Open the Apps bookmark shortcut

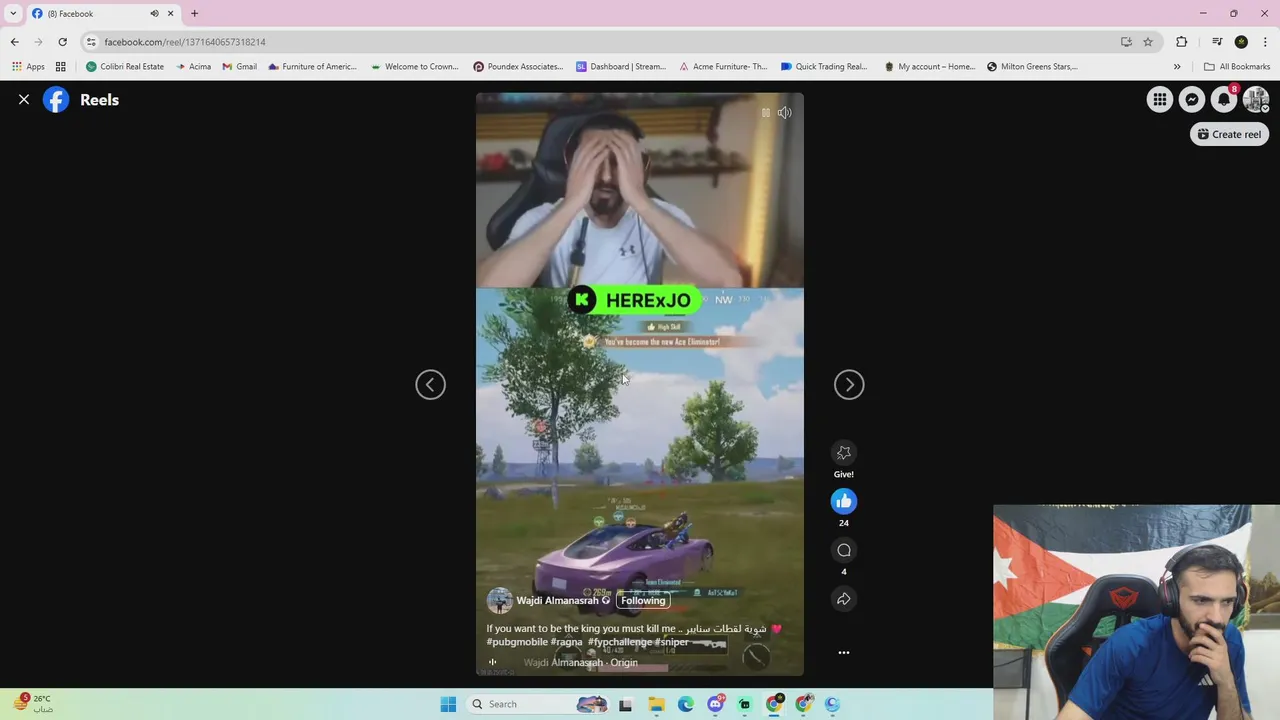click(x=28, y=67)
